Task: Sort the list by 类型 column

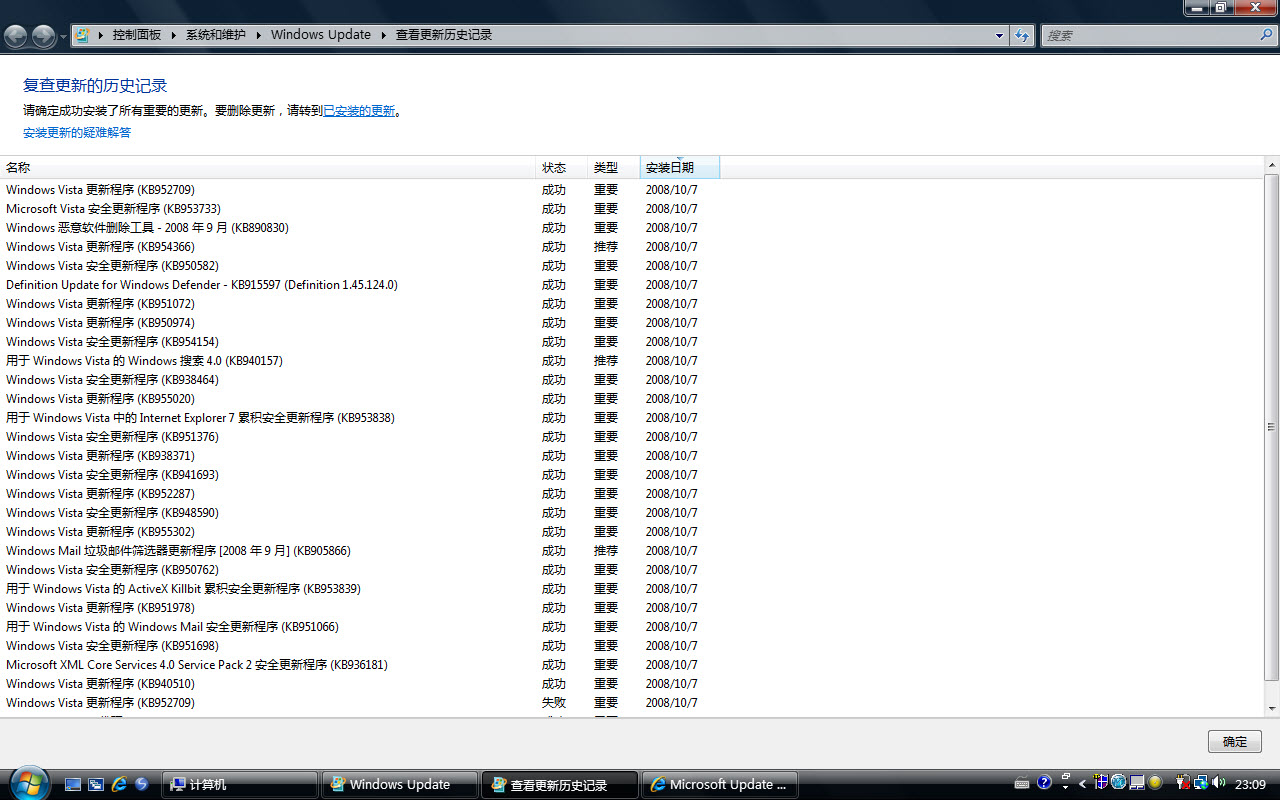Action: pos(614,168)
